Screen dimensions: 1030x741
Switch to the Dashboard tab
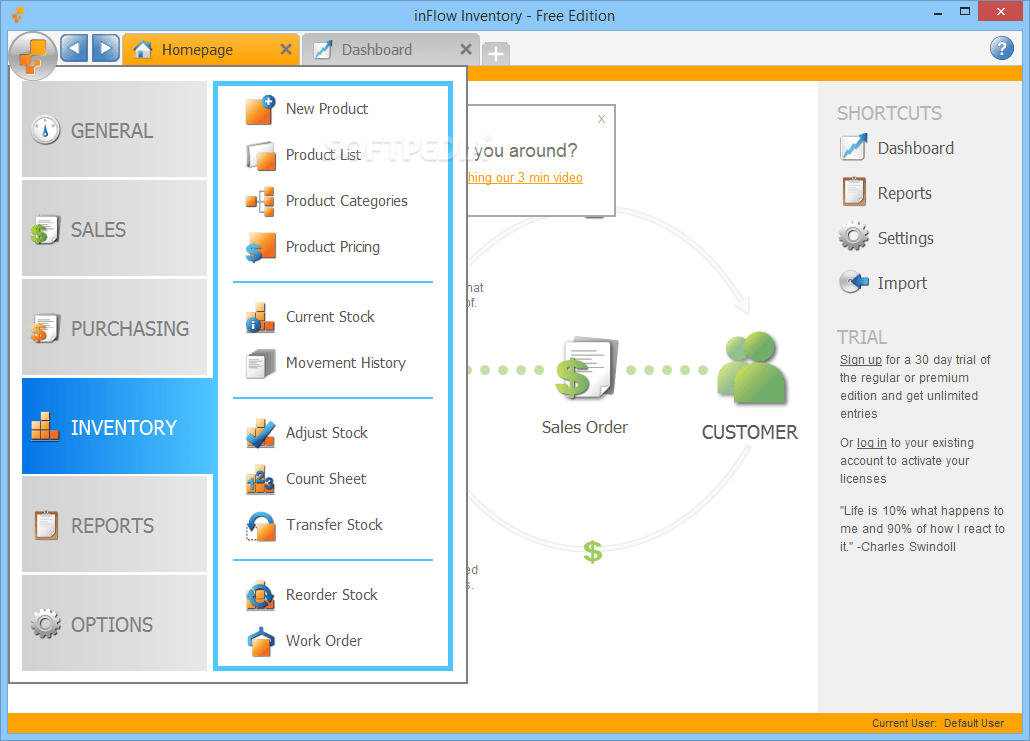[x=390, y=49]
